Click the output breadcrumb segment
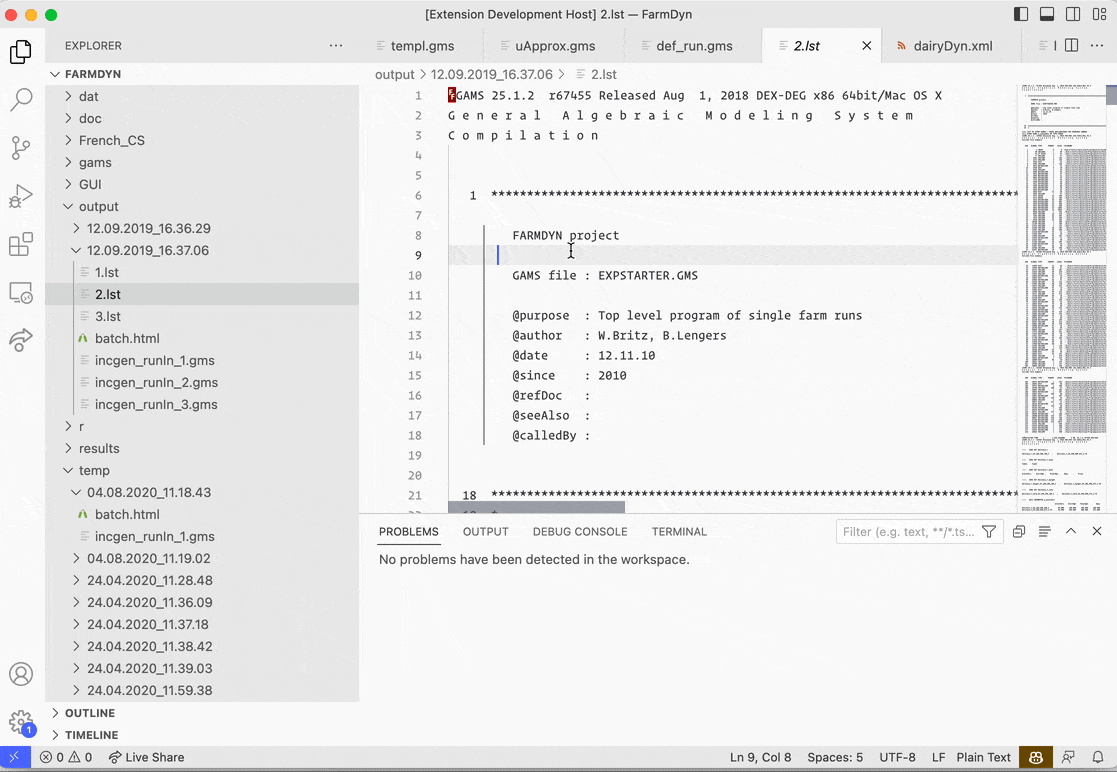 pos(395,74)
